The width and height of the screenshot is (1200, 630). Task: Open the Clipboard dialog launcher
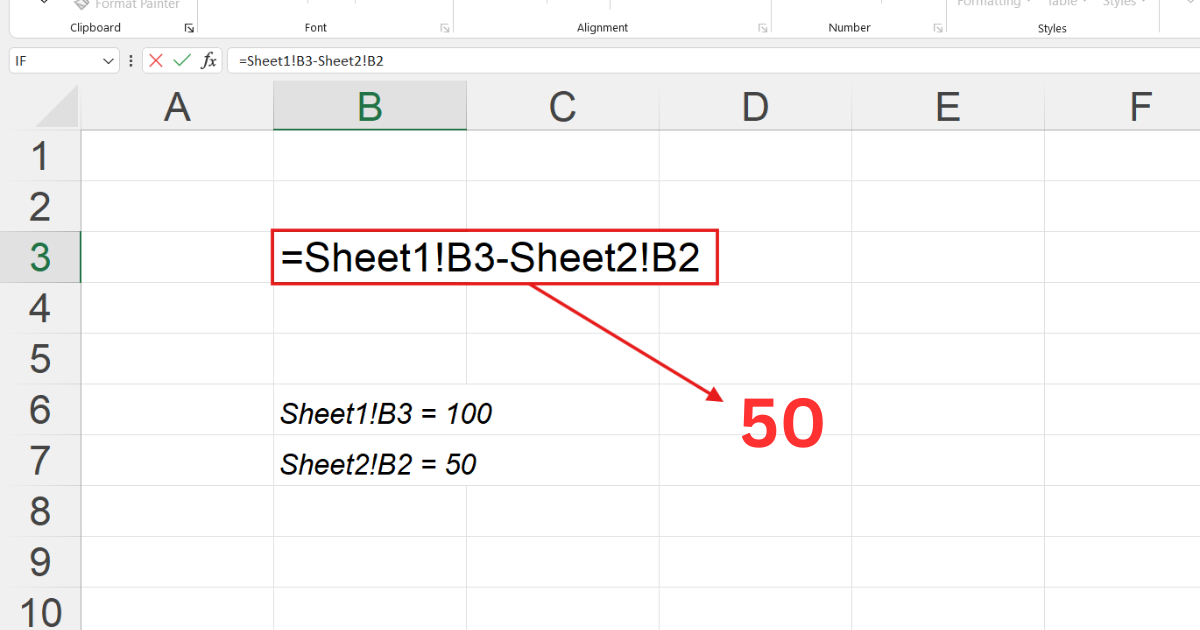(x=189, y=28)
